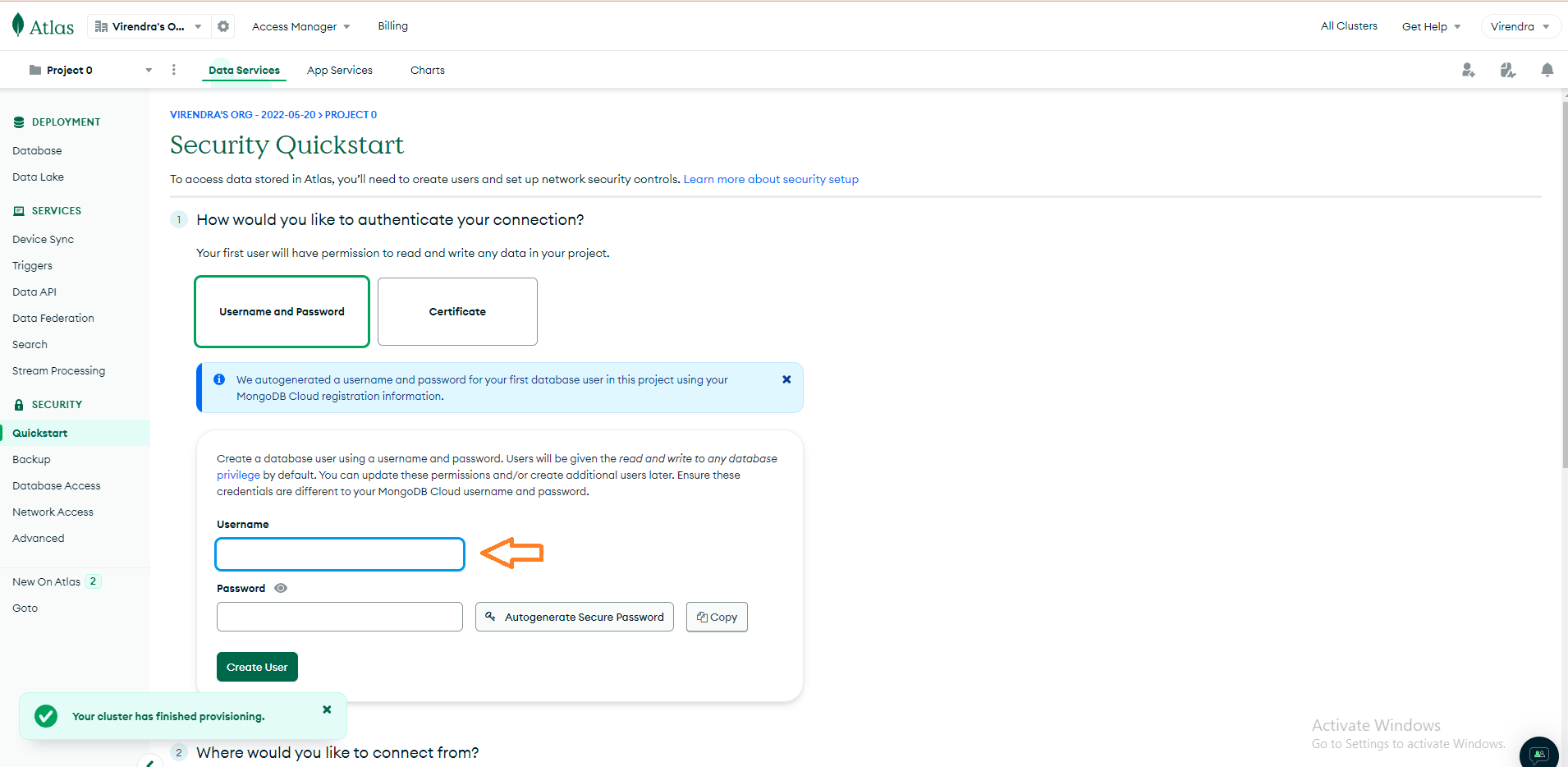This screenshot has width=1568, height=767.
Task: Select the Username and Password authentication option
Action: [282, 311]
